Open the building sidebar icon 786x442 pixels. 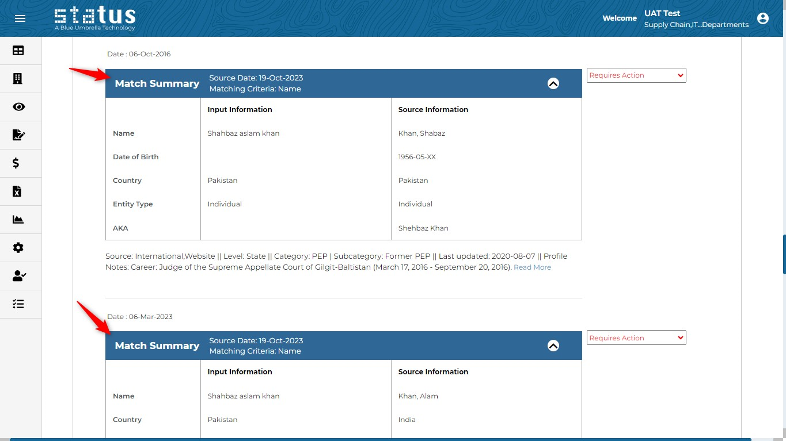18,78
